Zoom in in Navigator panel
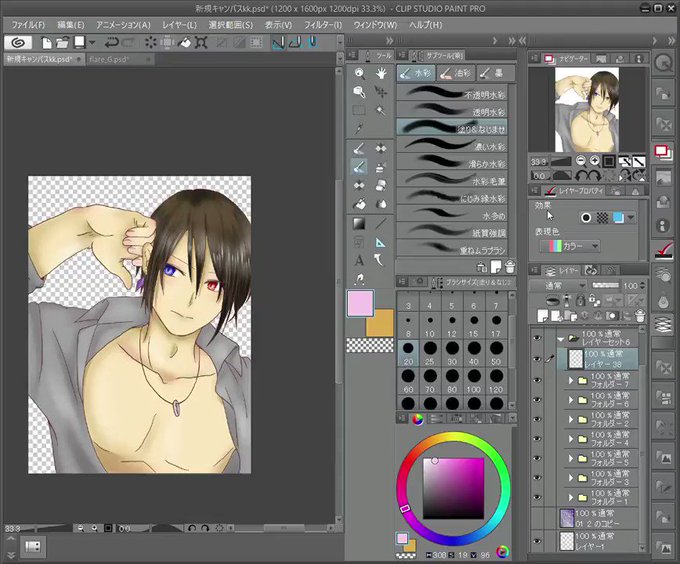 595,161
